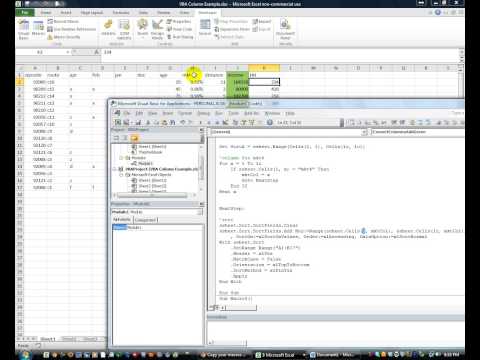Open the Insert controls dropdown
The height and width of the screenshot is (360, 480).
(x=143, y=29)
